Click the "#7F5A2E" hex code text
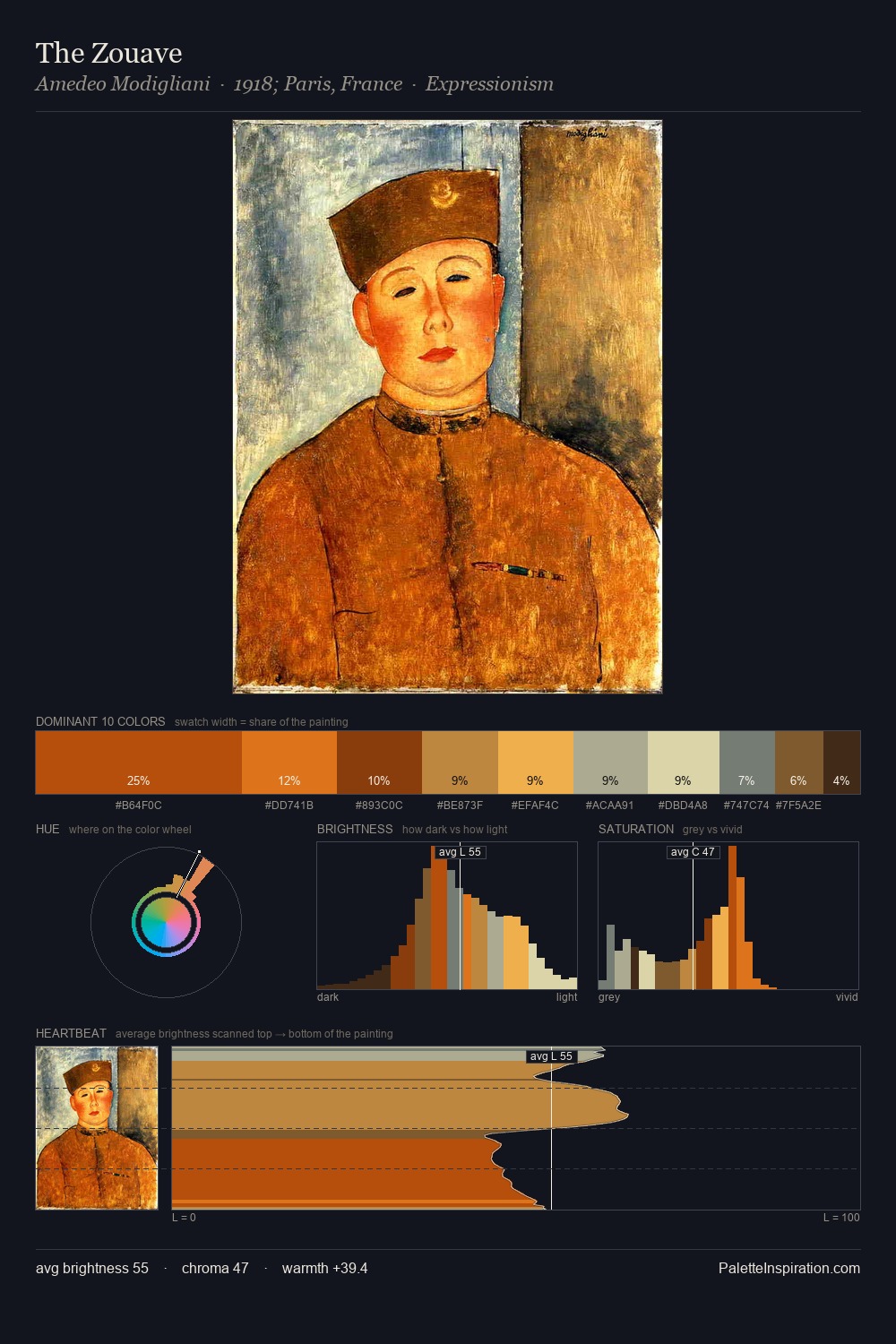Viewport: 896px width, 1344px height. click(798, 806)
